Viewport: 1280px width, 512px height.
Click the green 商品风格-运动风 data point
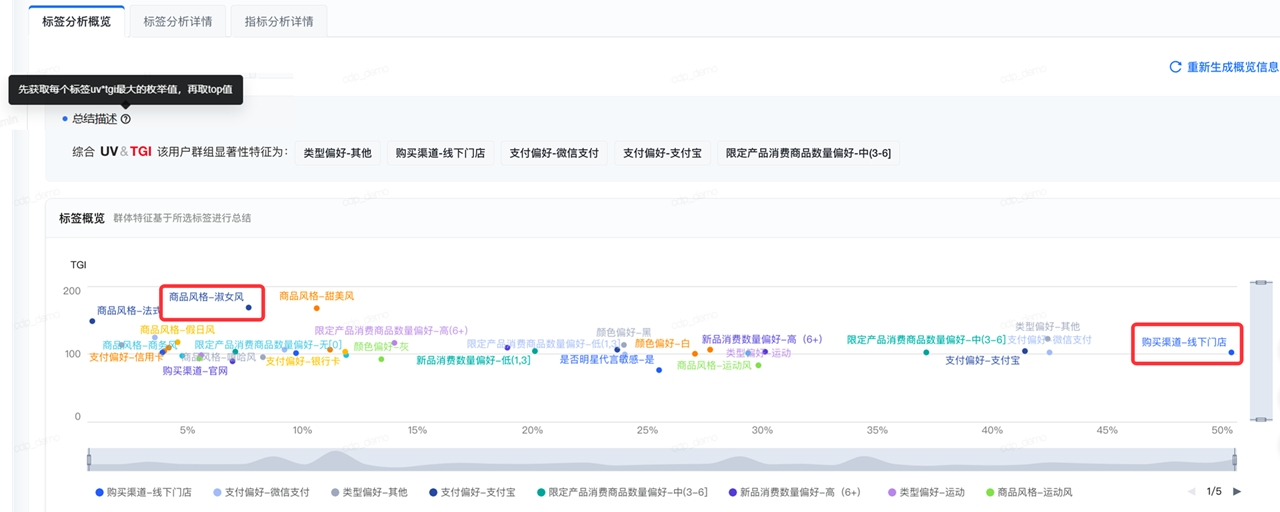758,365
